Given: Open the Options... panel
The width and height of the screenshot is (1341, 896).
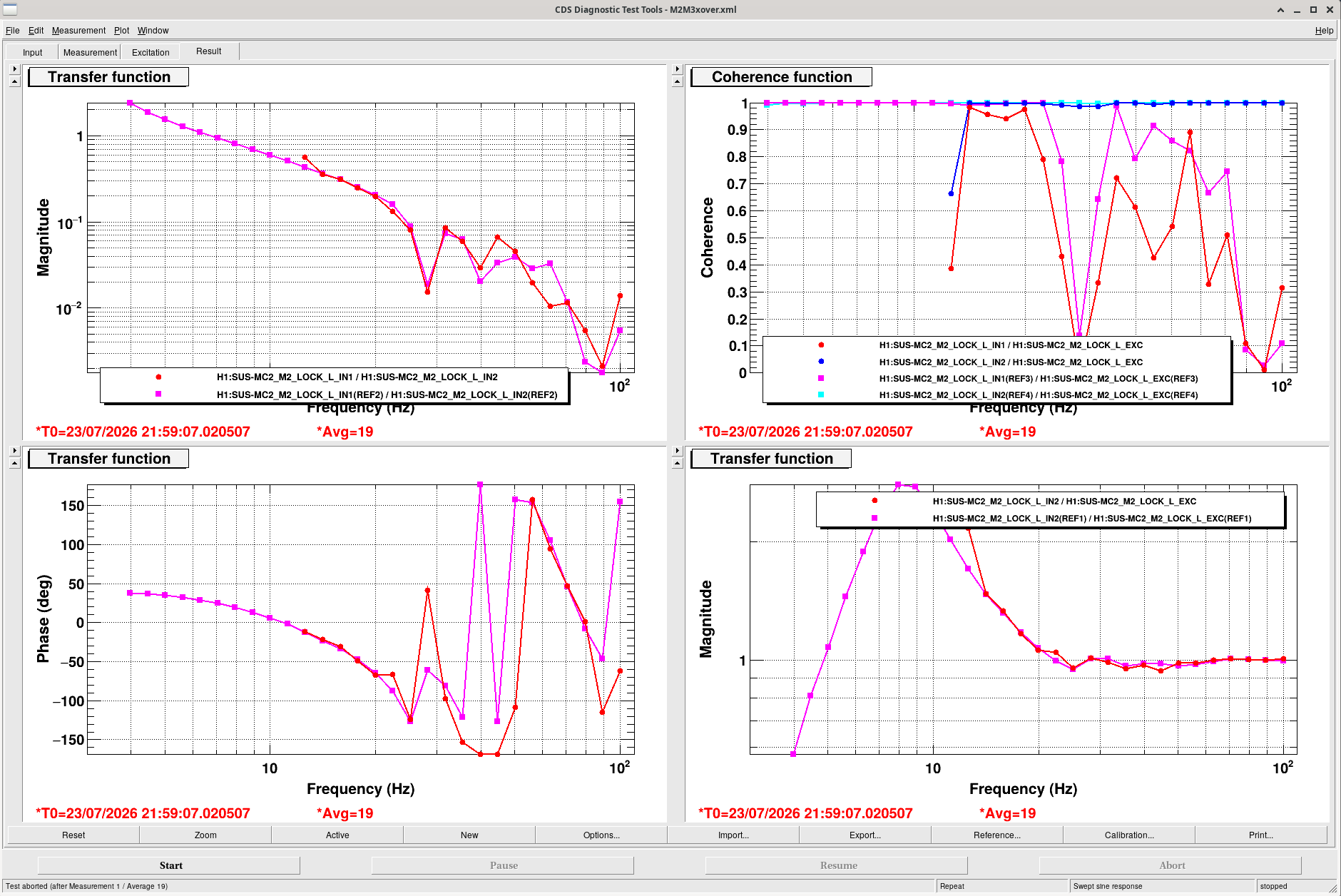Looking at the screenshot, I should pyautogui.click(x=601, y=835).
